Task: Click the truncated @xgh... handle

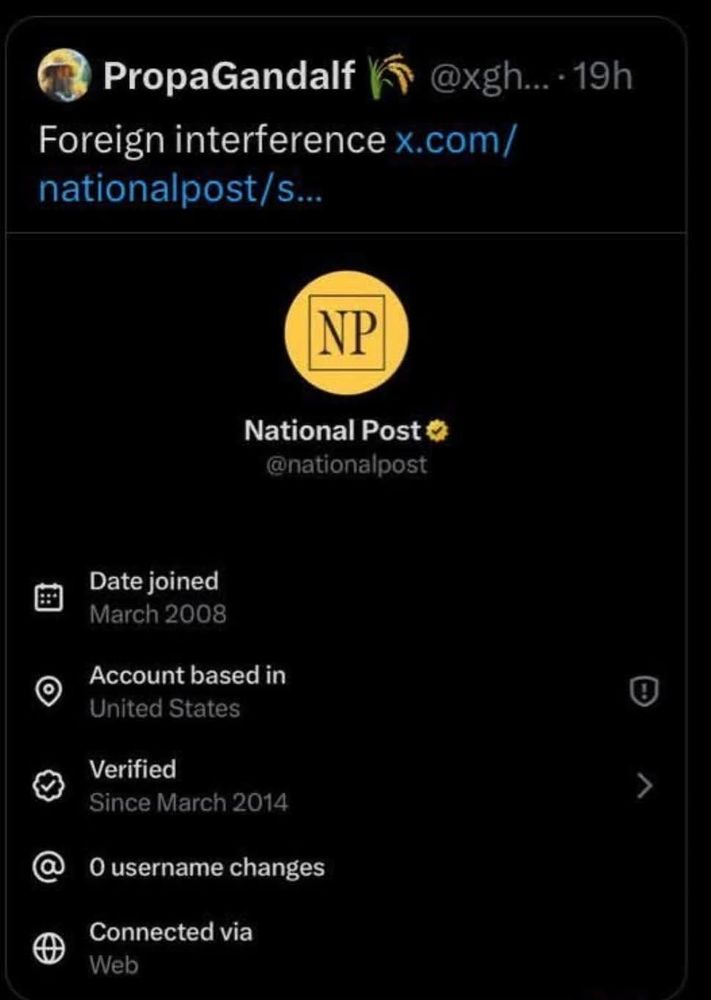Action: [x=492, y=76]
